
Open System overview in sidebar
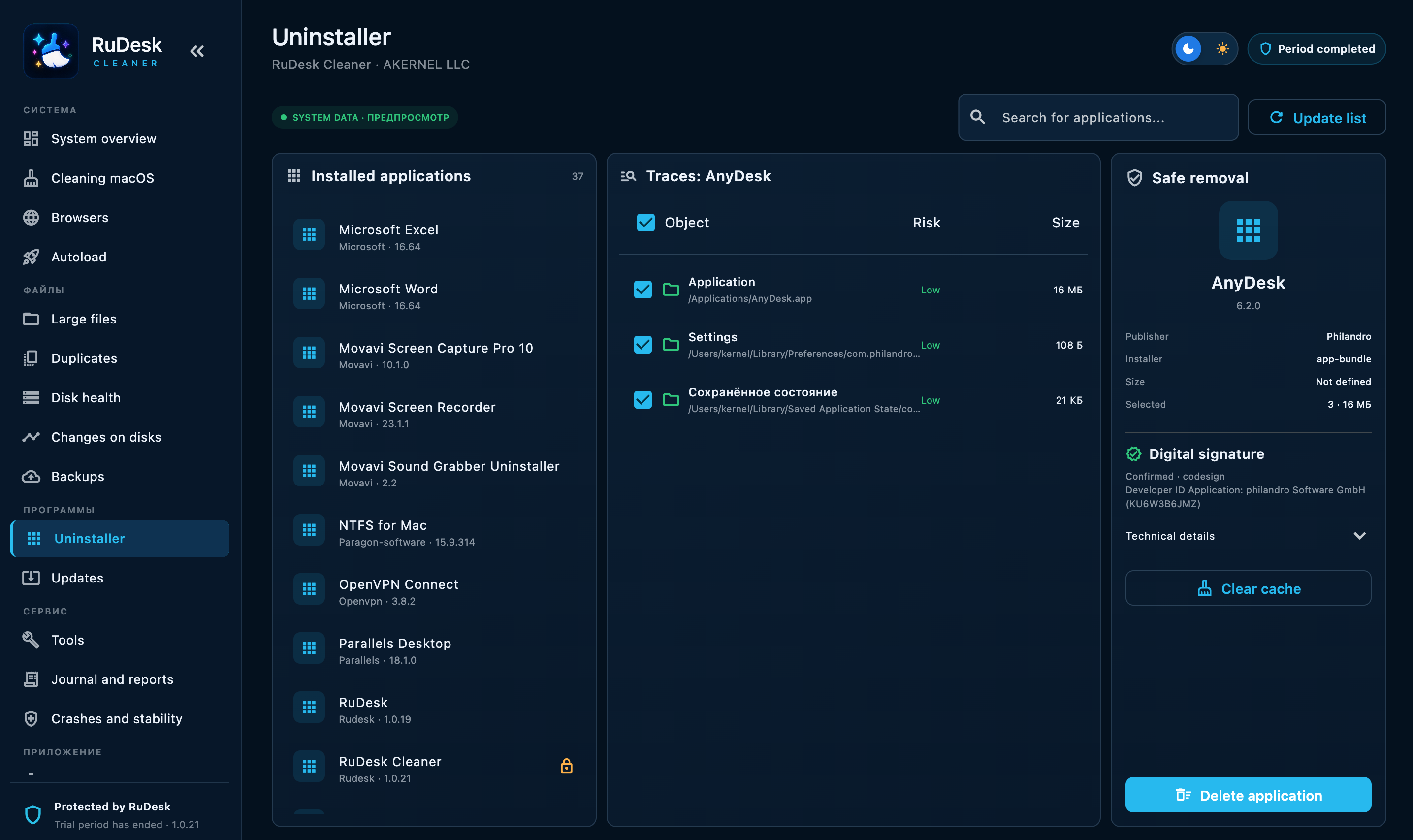coord(120,139)
